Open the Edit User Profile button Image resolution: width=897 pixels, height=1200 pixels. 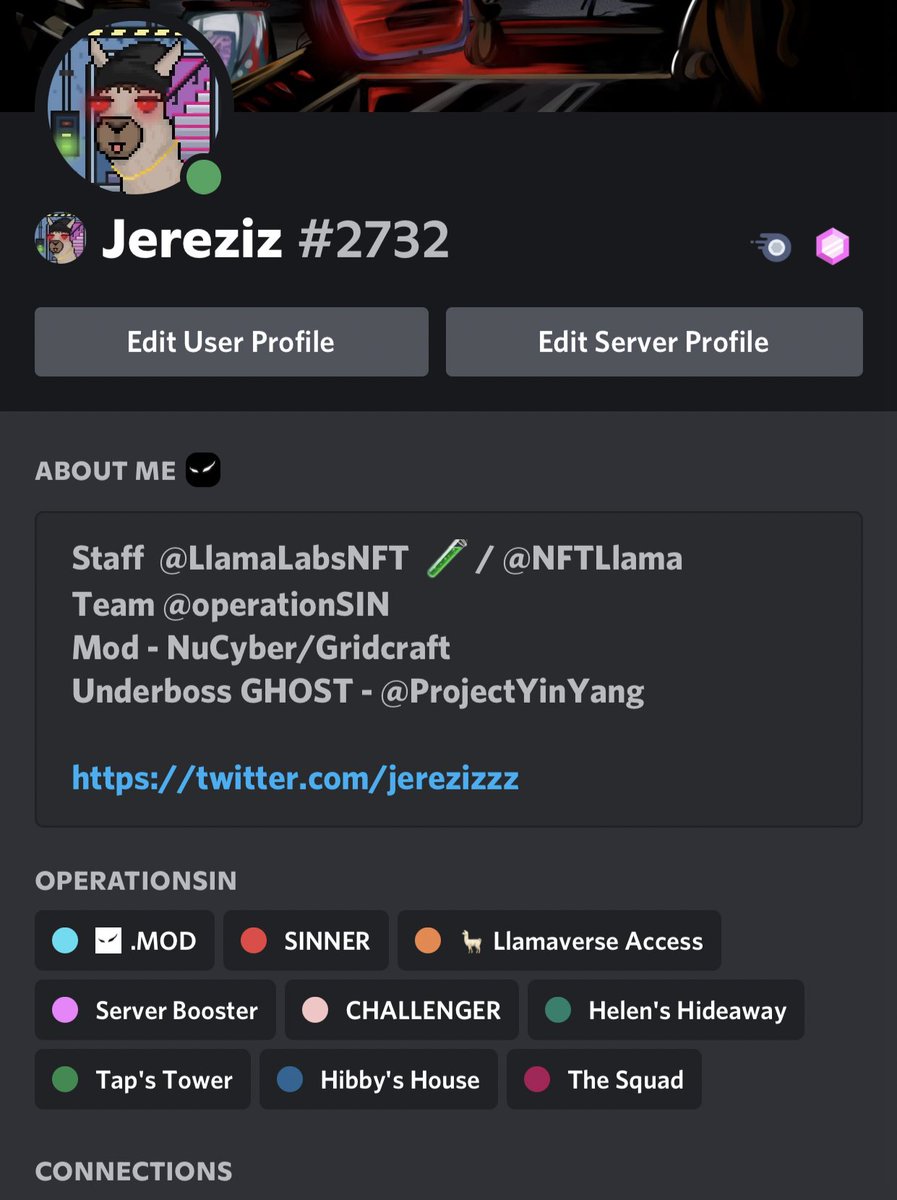click(x=231, y=342)
